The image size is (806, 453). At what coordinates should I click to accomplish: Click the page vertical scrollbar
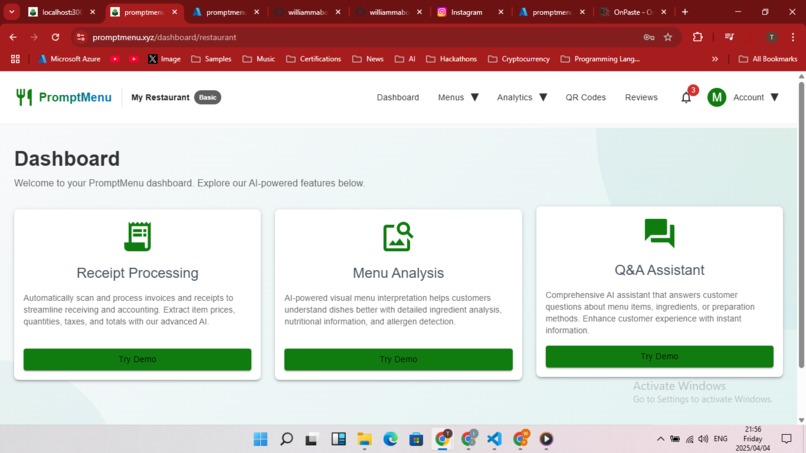tap(801, 224)
